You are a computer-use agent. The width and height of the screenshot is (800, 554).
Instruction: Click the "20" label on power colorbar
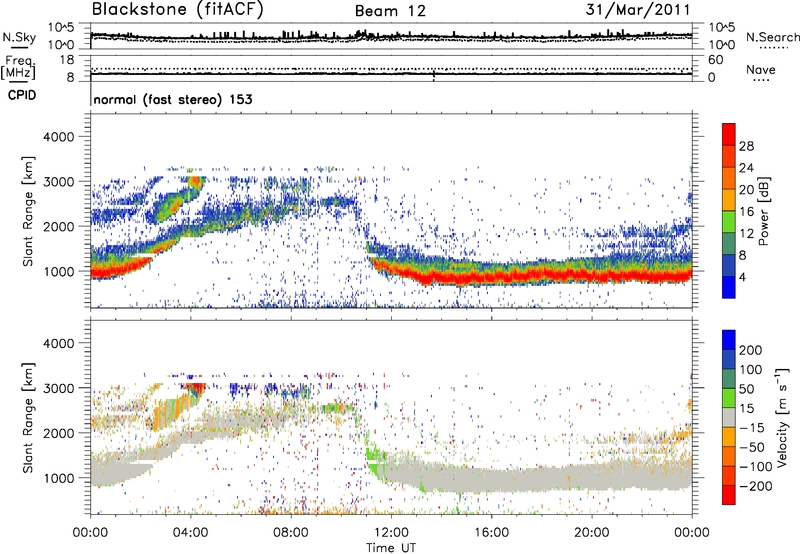[x=746, y=190]
